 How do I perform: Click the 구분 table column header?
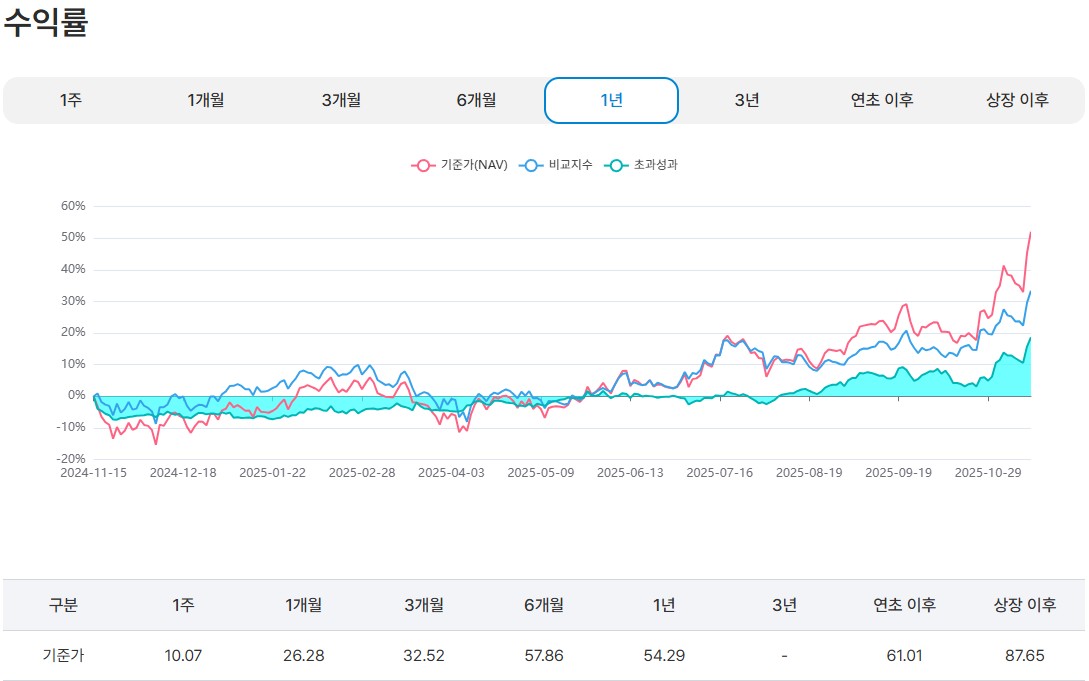click(63, 605)
